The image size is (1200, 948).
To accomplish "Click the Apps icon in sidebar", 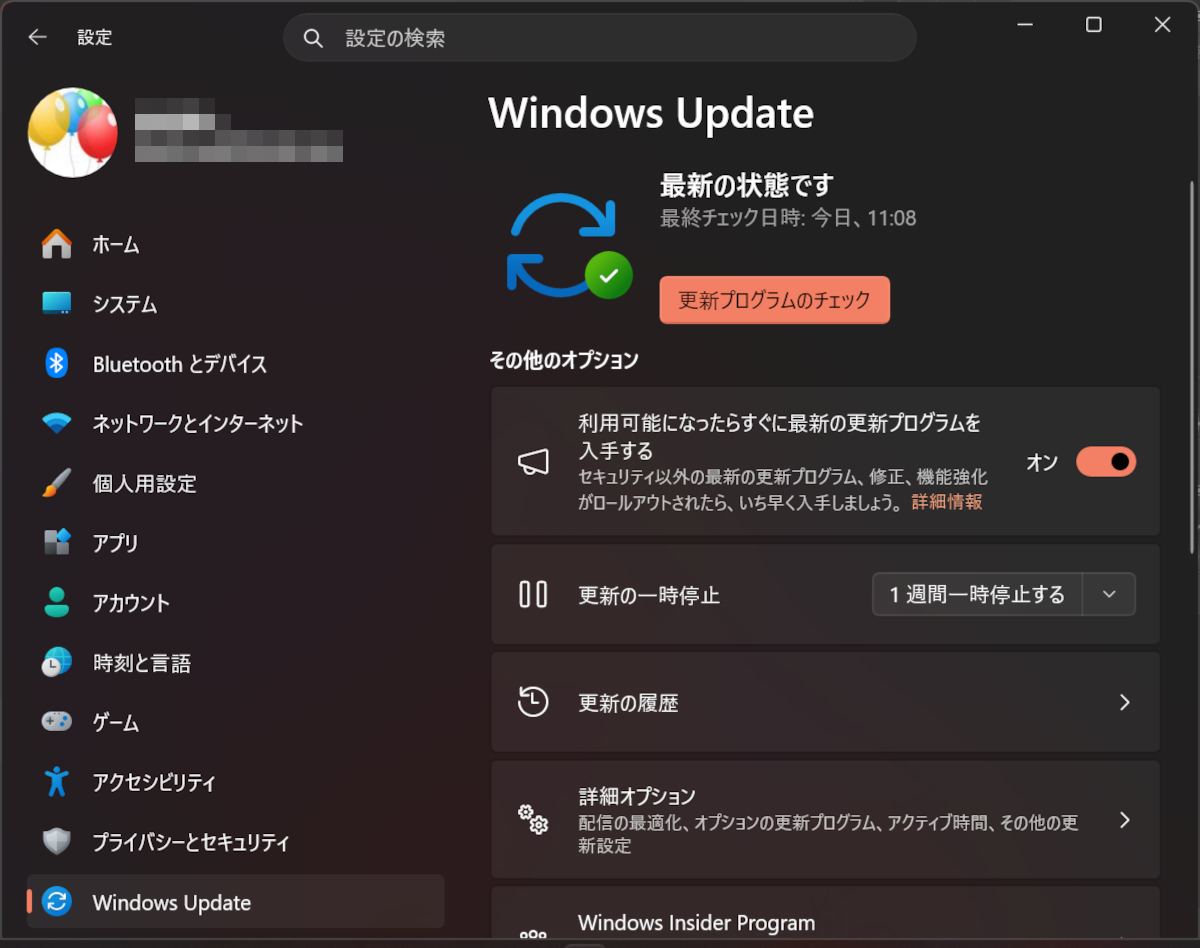I will click(57, 543).
